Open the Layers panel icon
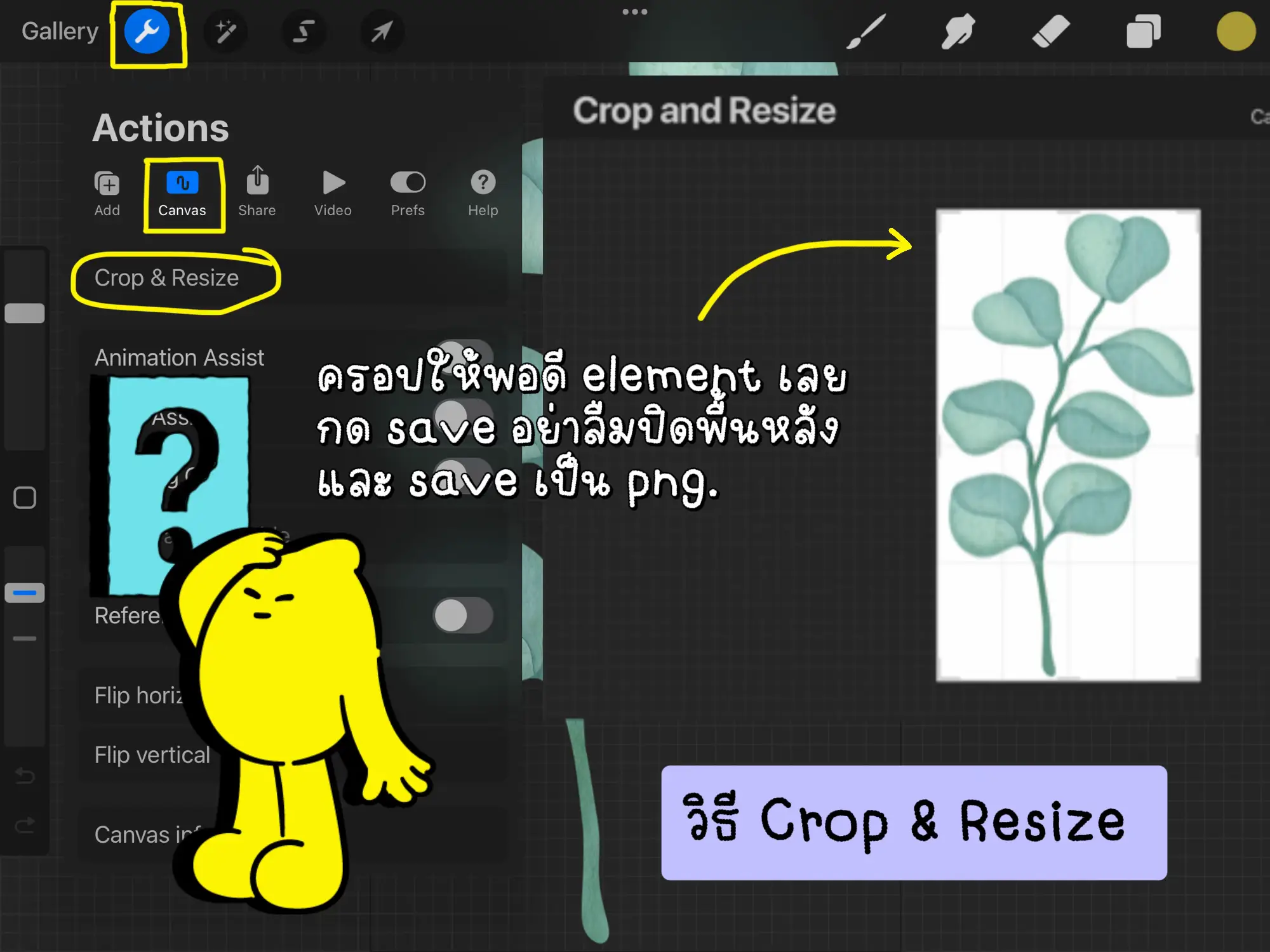 point(1143,32)
